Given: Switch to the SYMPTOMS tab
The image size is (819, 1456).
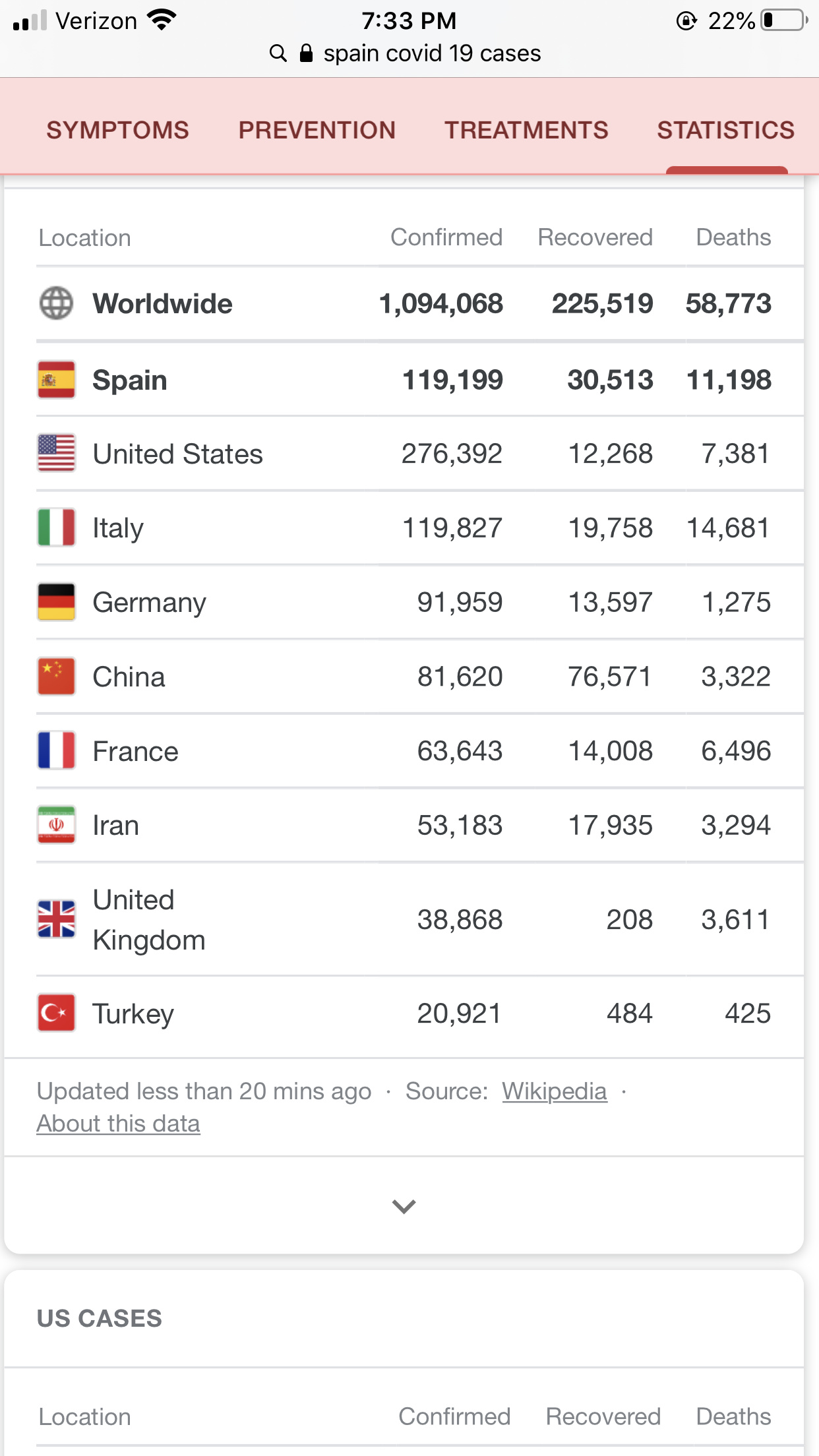Looking at the screenshot, I should [117, 130].
